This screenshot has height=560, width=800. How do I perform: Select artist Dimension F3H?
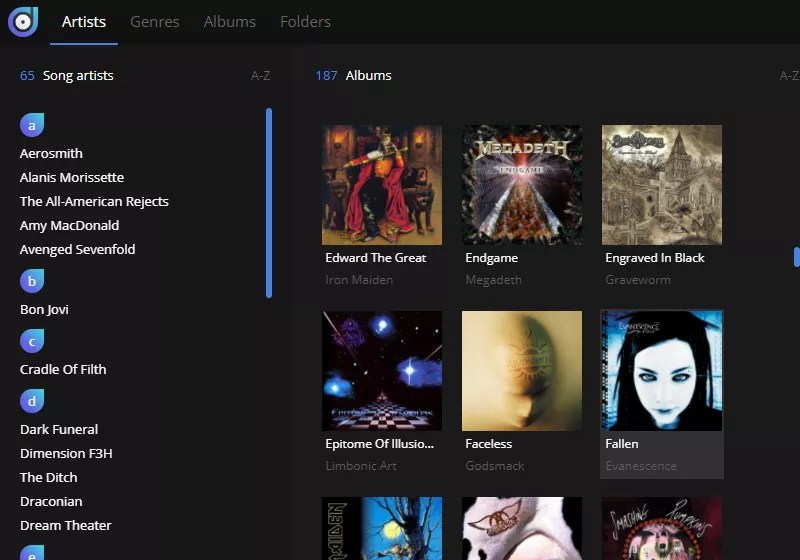click(x=66, y=453)
